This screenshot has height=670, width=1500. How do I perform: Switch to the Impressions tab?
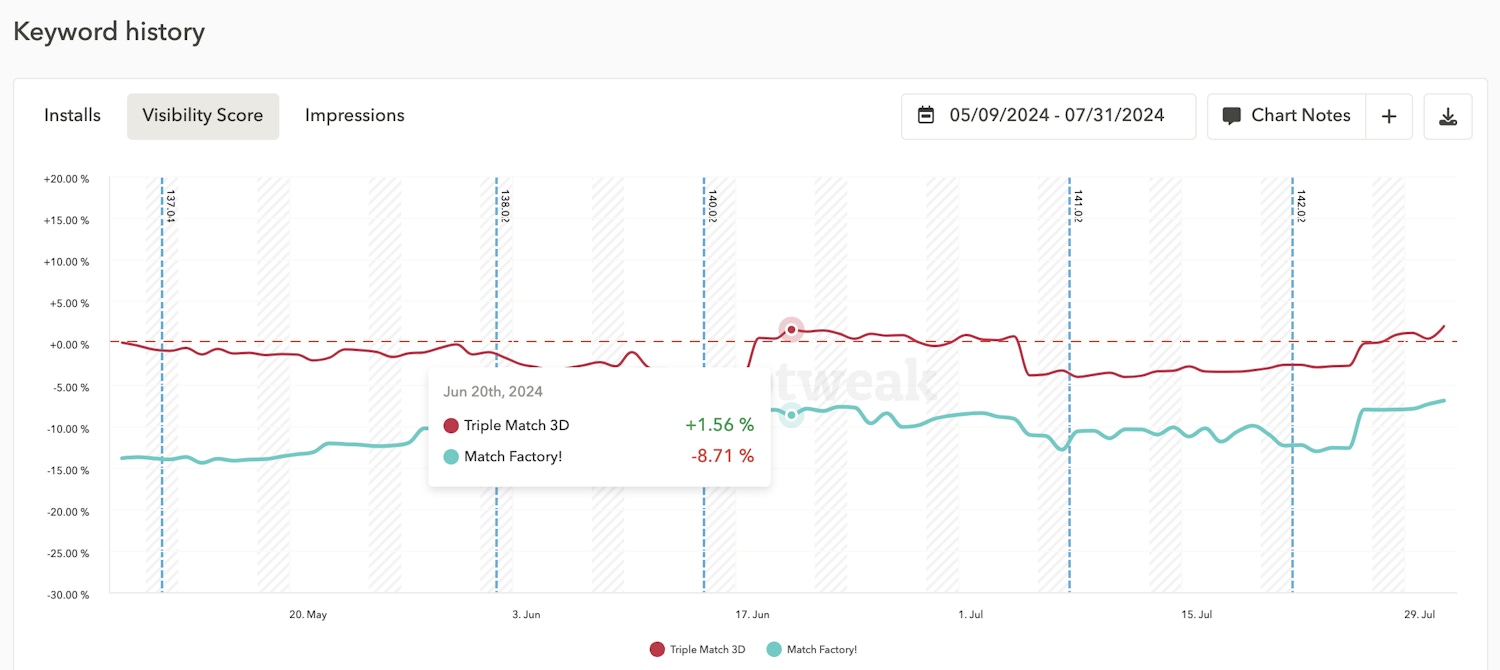coord(354,115)
